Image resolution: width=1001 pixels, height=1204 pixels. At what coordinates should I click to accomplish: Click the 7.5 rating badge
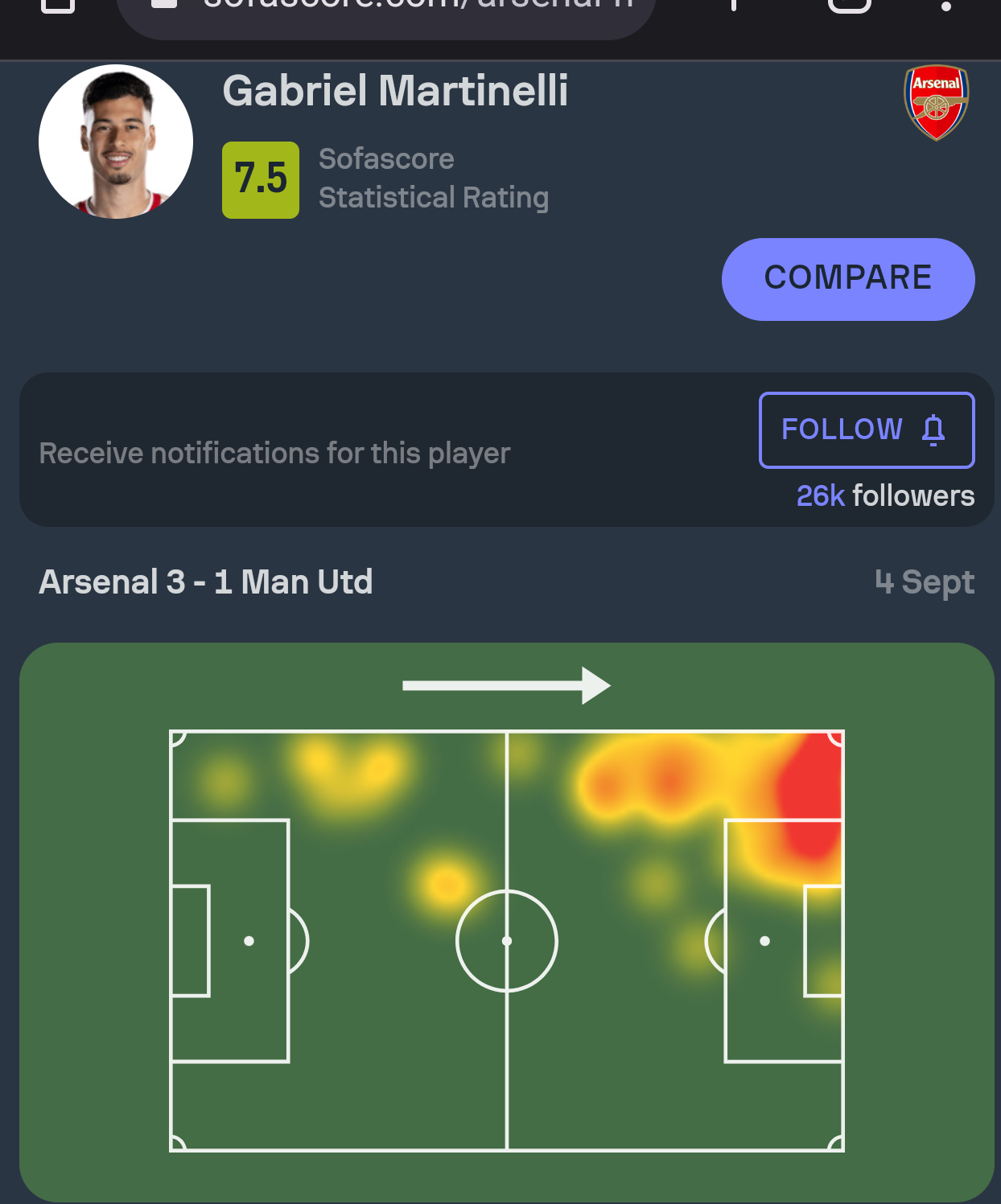click(261, 179)
